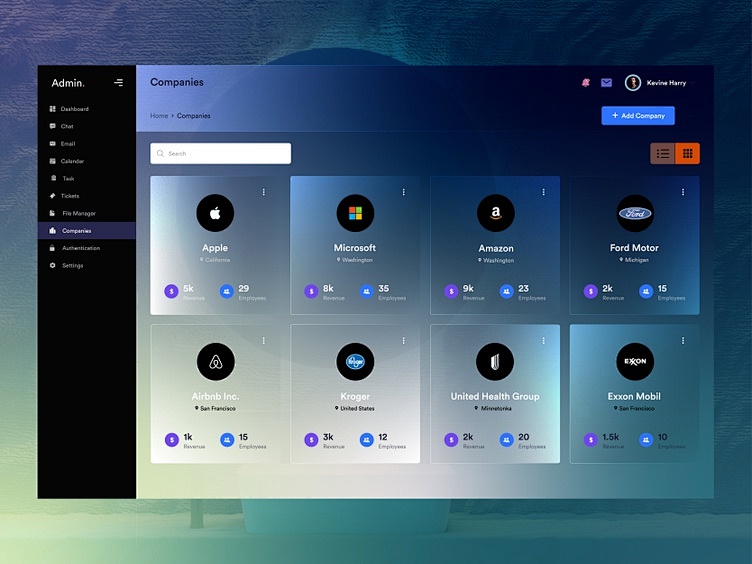Click Kevine Harry profile avatar
752x564 pixels.
[x=632, y=83]
